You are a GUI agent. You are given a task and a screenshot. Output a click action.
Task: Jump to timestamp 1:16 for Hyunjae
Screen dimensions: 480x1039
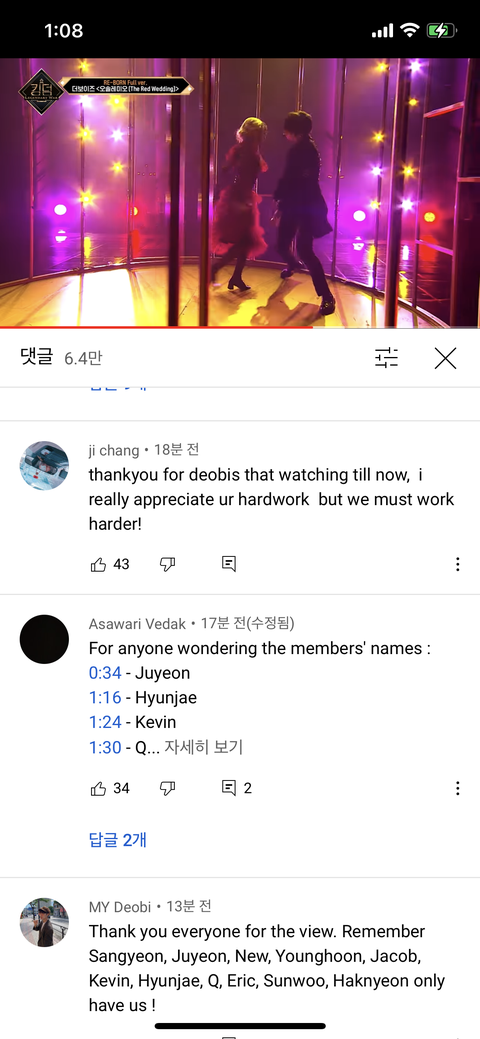105,698
